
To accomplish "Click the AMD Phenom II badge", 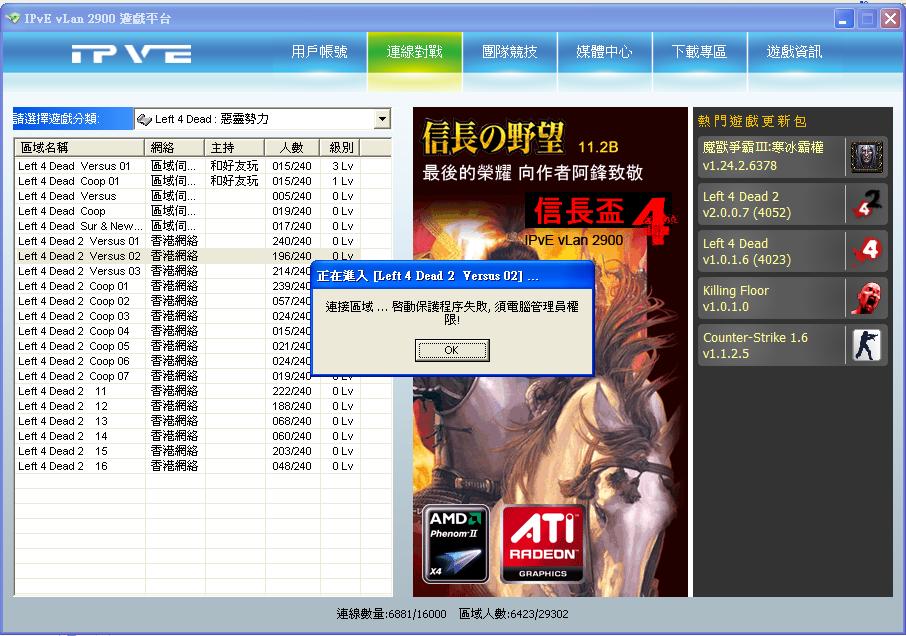I will point(455,544).
